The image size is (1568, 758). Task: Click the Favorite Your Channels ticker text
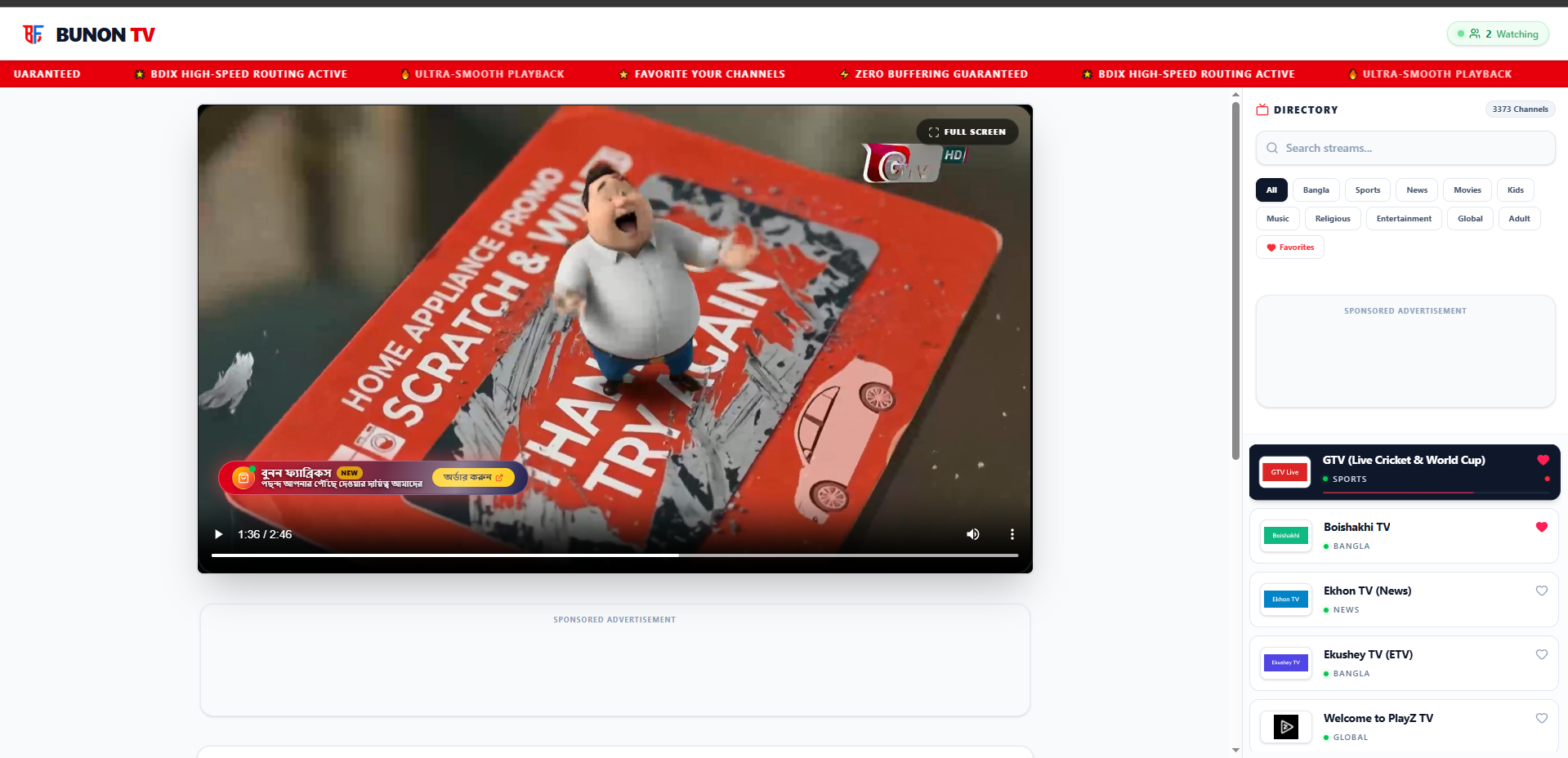[x=709, y=74]
